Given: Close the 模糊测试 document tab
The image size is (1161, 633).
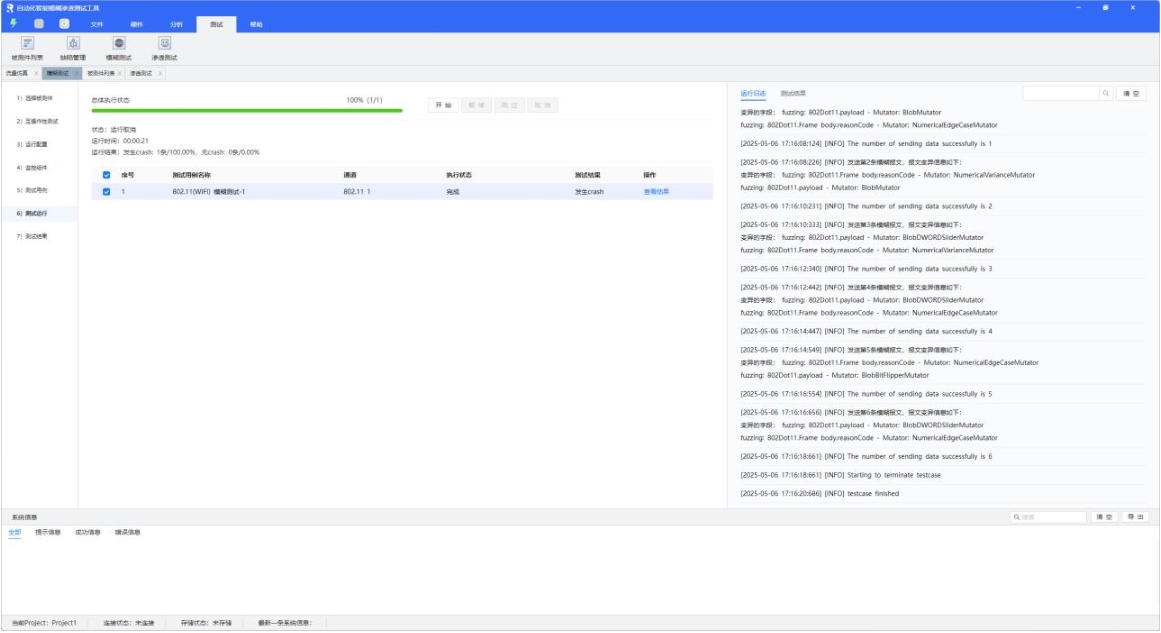Looking at the screenshot, I should coord(76,73).
